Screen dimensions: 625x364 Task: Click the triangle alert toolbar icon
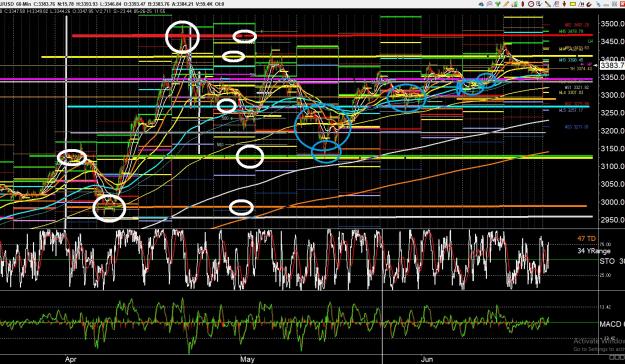click(x=582, y=4)
